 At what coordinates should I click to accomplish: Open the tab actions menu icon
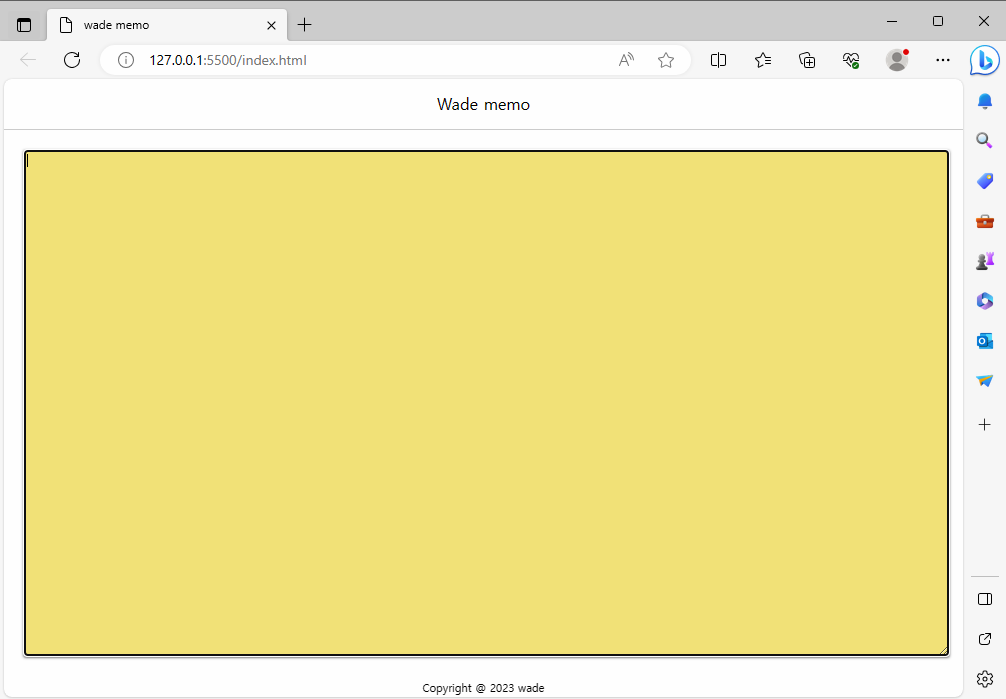(x=24, y=25)
